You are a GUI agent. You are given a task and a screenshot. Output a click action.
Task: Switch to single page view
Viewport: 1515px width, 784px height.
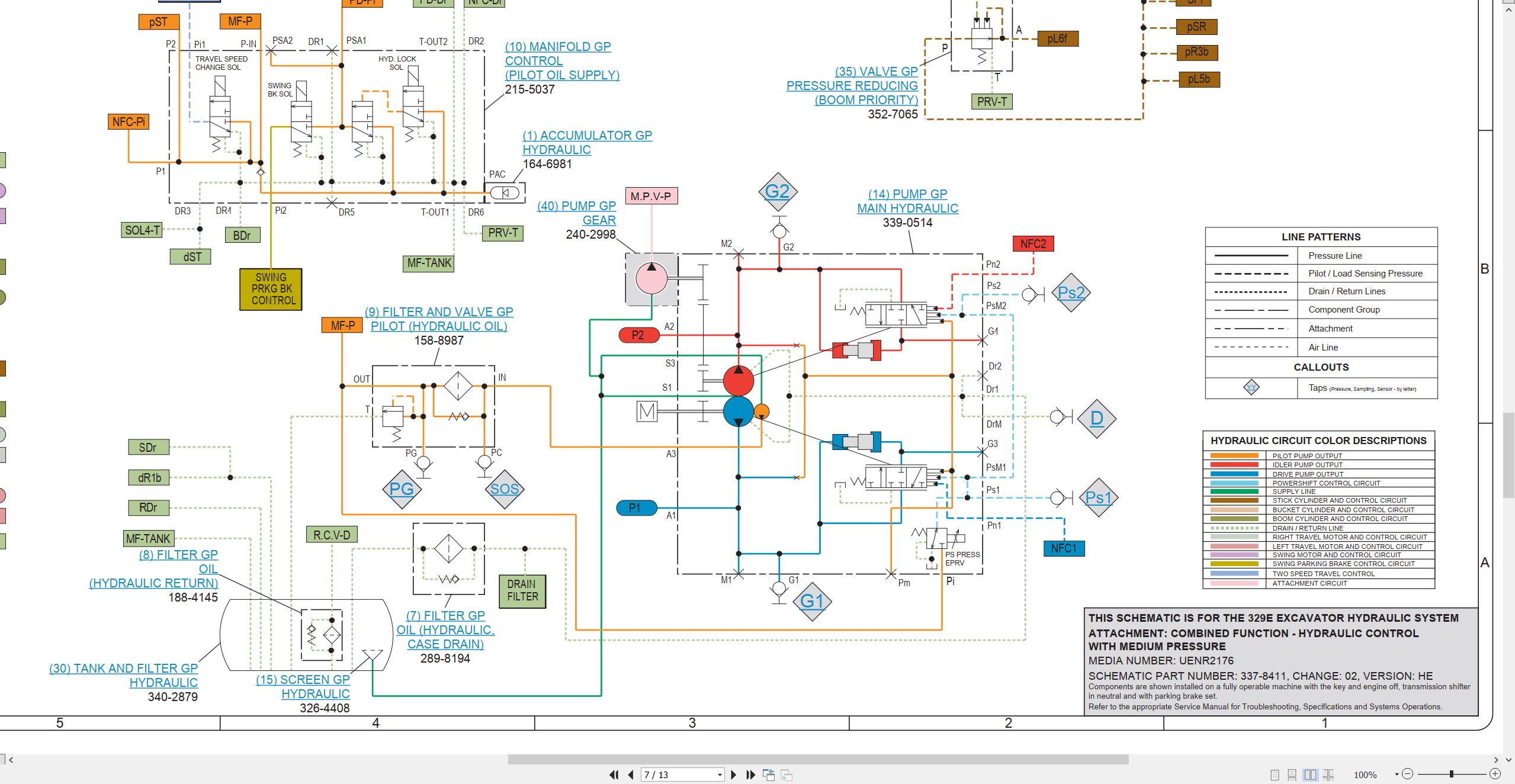pos(1275,775)
